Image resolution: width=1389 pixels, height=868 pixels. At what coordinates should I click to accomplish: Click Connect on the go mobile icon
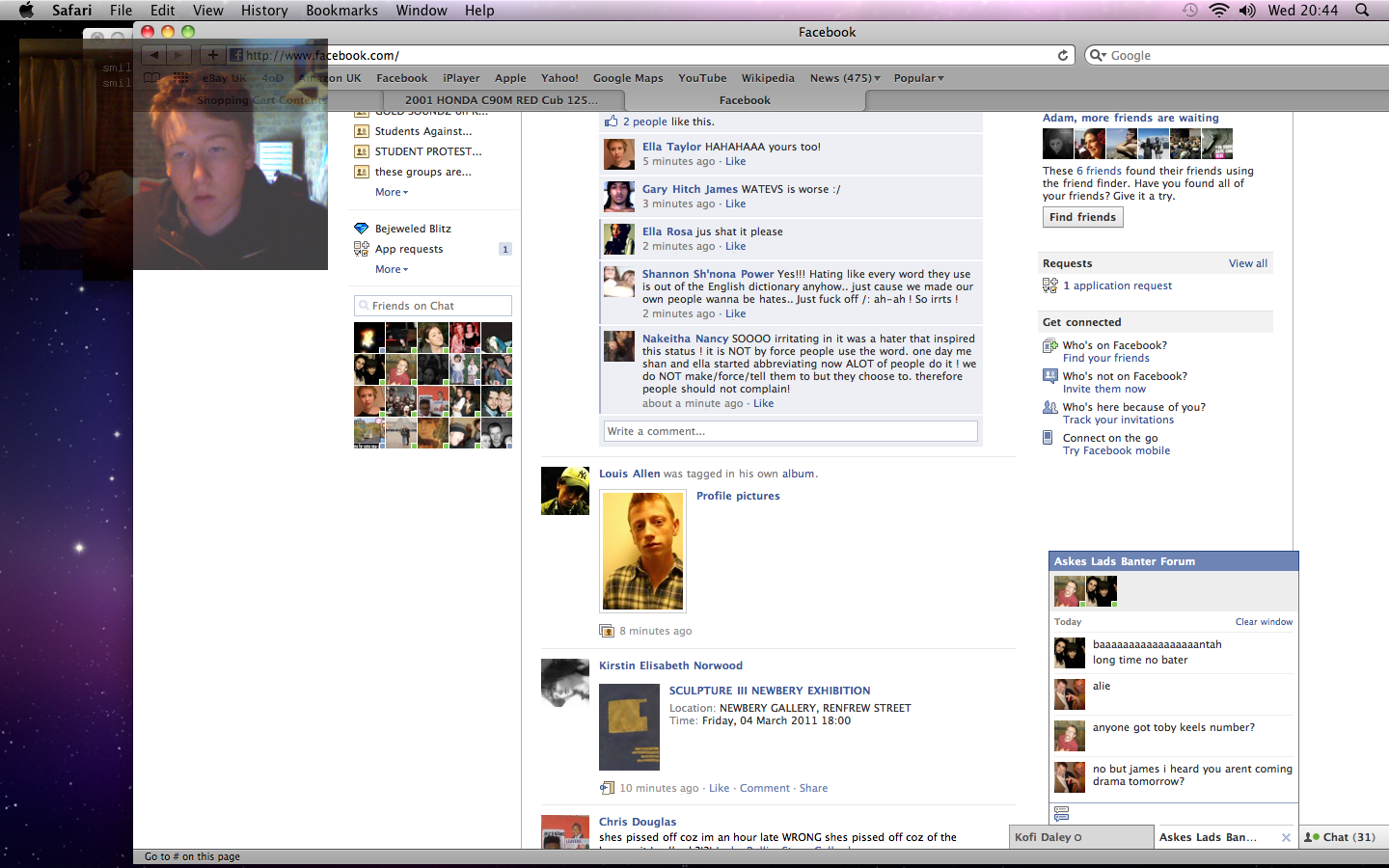[x=1049, y=438]
